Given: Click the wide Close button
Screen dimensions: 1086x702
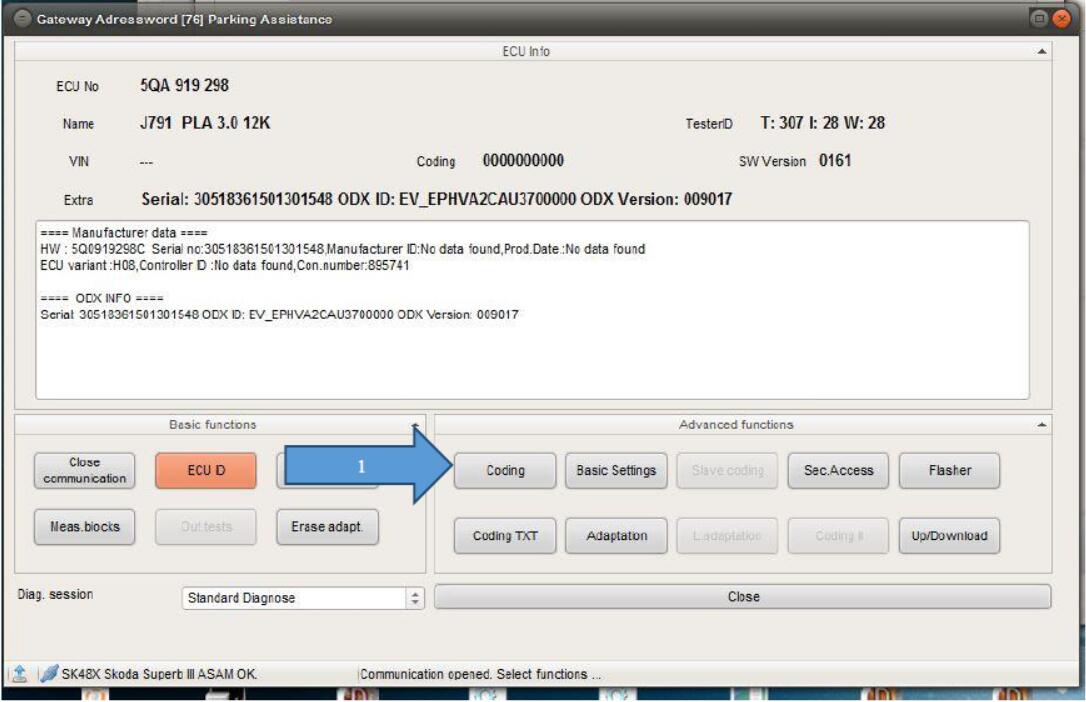Looking at the screenshot, I should 742,597.
